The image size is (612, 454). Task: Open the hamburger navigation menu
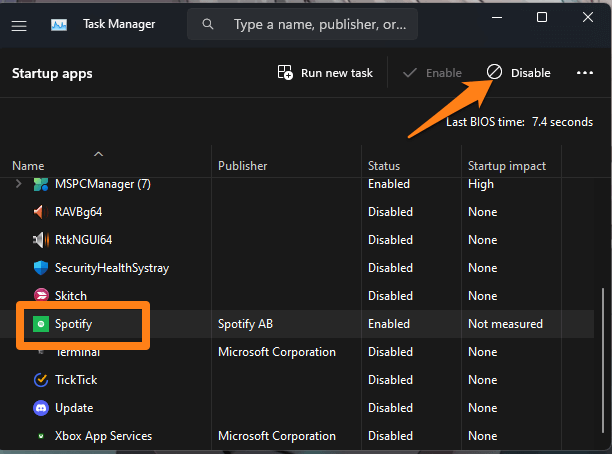19,24
